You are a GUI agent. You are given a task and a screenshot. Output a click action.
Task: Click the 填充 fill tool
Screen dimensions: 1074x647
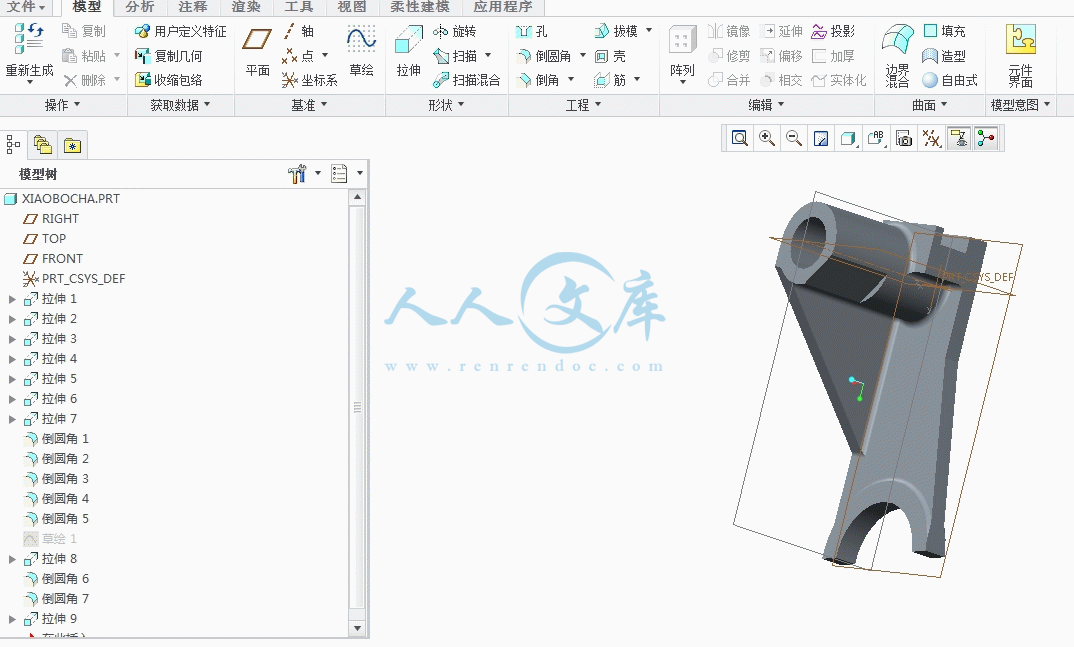tap(944, 31)
